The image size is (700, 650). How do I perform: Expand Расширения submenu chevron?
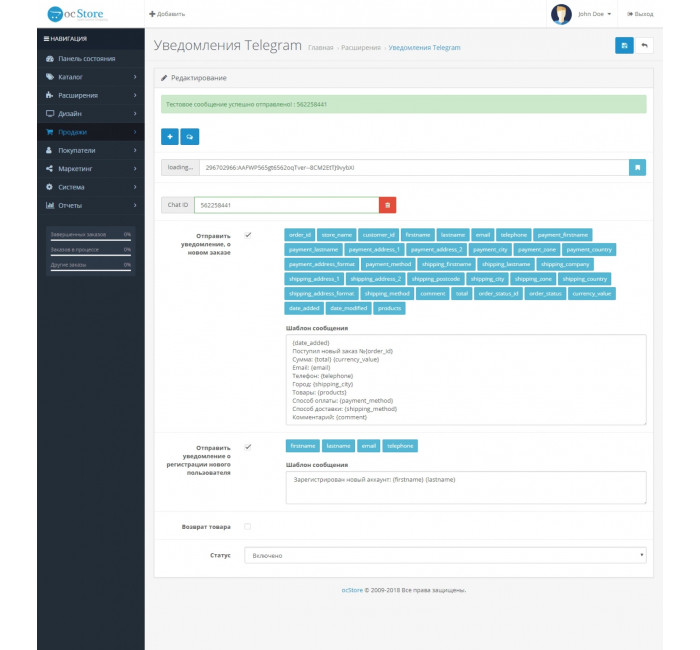(135, 95)
